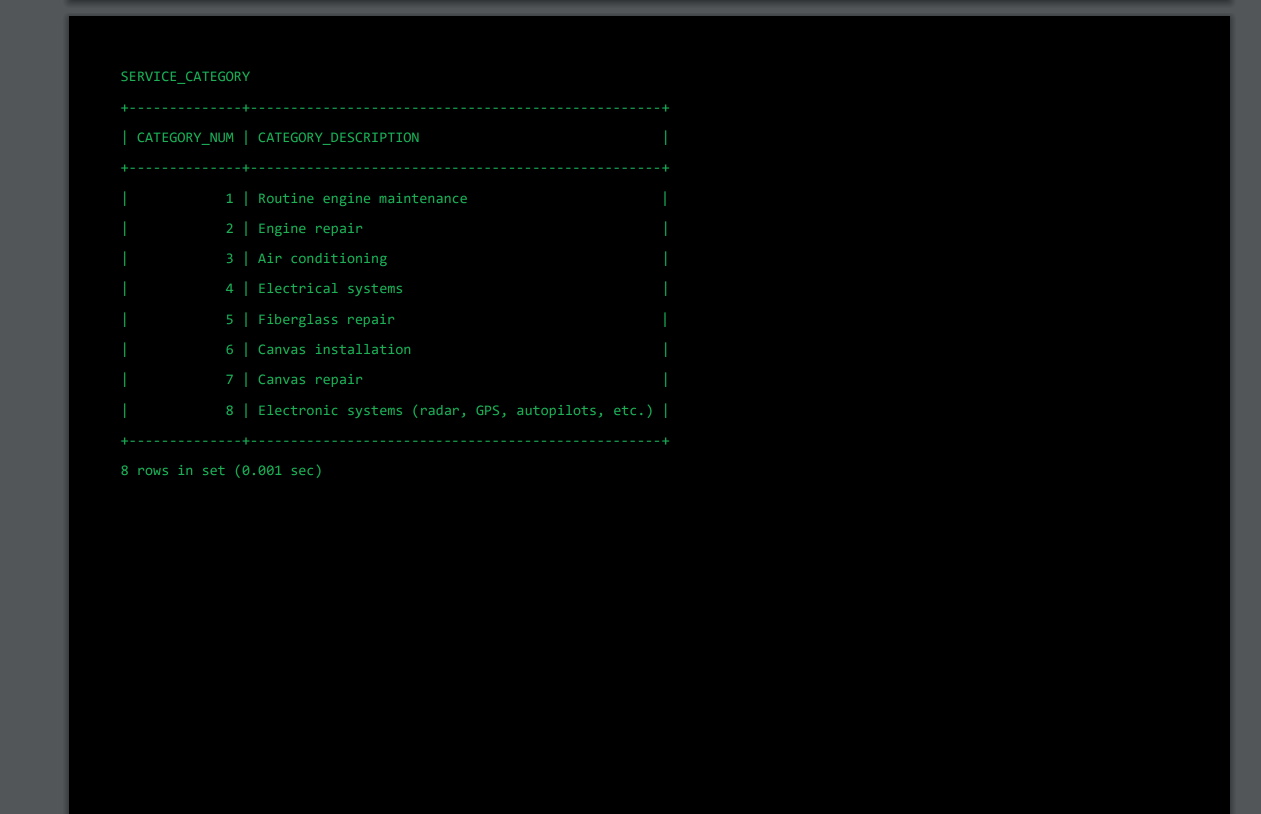Screen dimensions: 1261x814
Task: Select the Fiberglass repair description
Action: (326, 318)
